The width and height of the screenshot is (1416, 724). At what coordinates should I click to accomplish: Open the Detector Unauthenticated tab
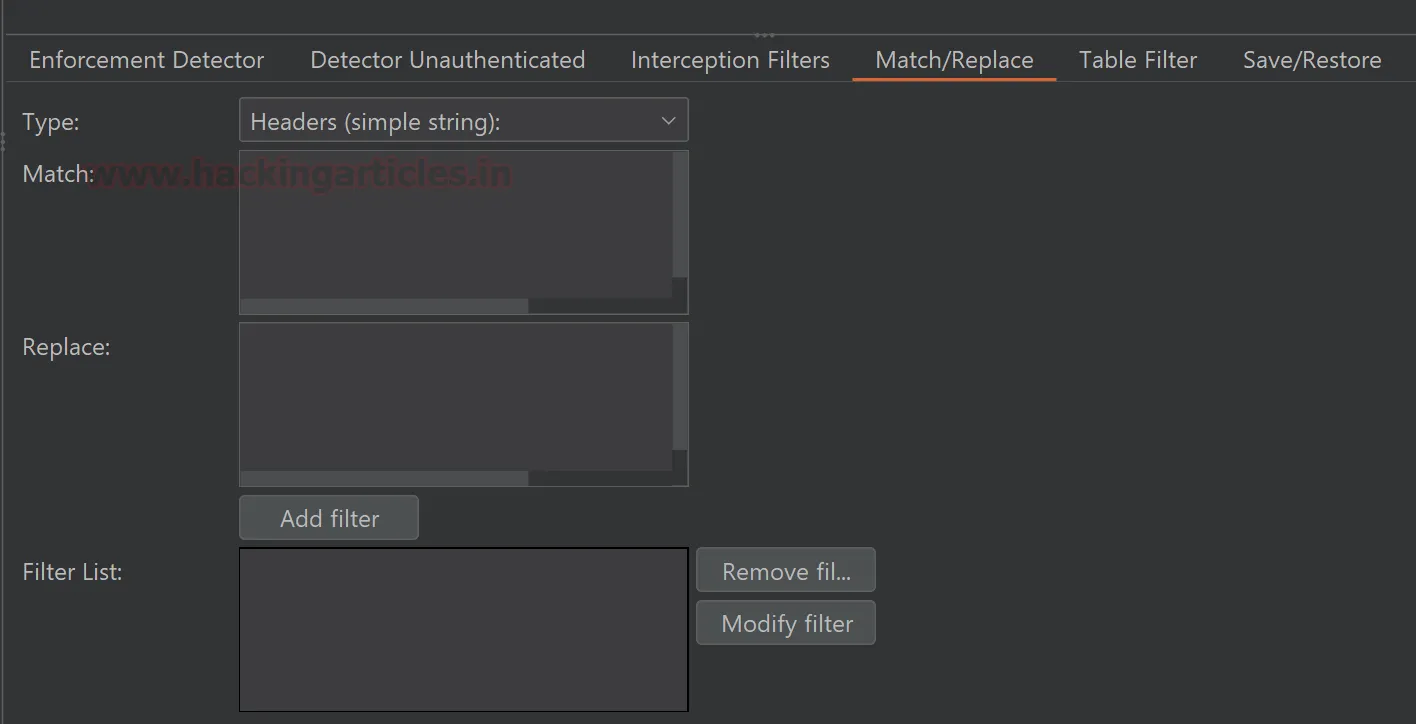pos(447,60)
